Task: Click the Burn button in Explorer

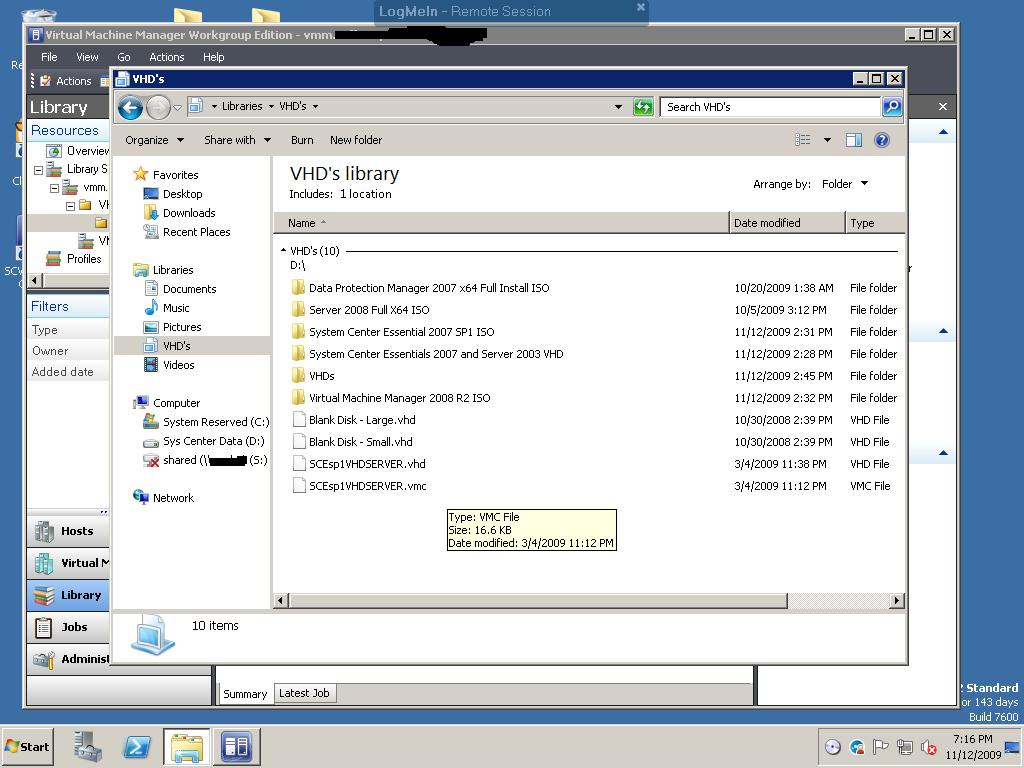Action: [302, 140]
